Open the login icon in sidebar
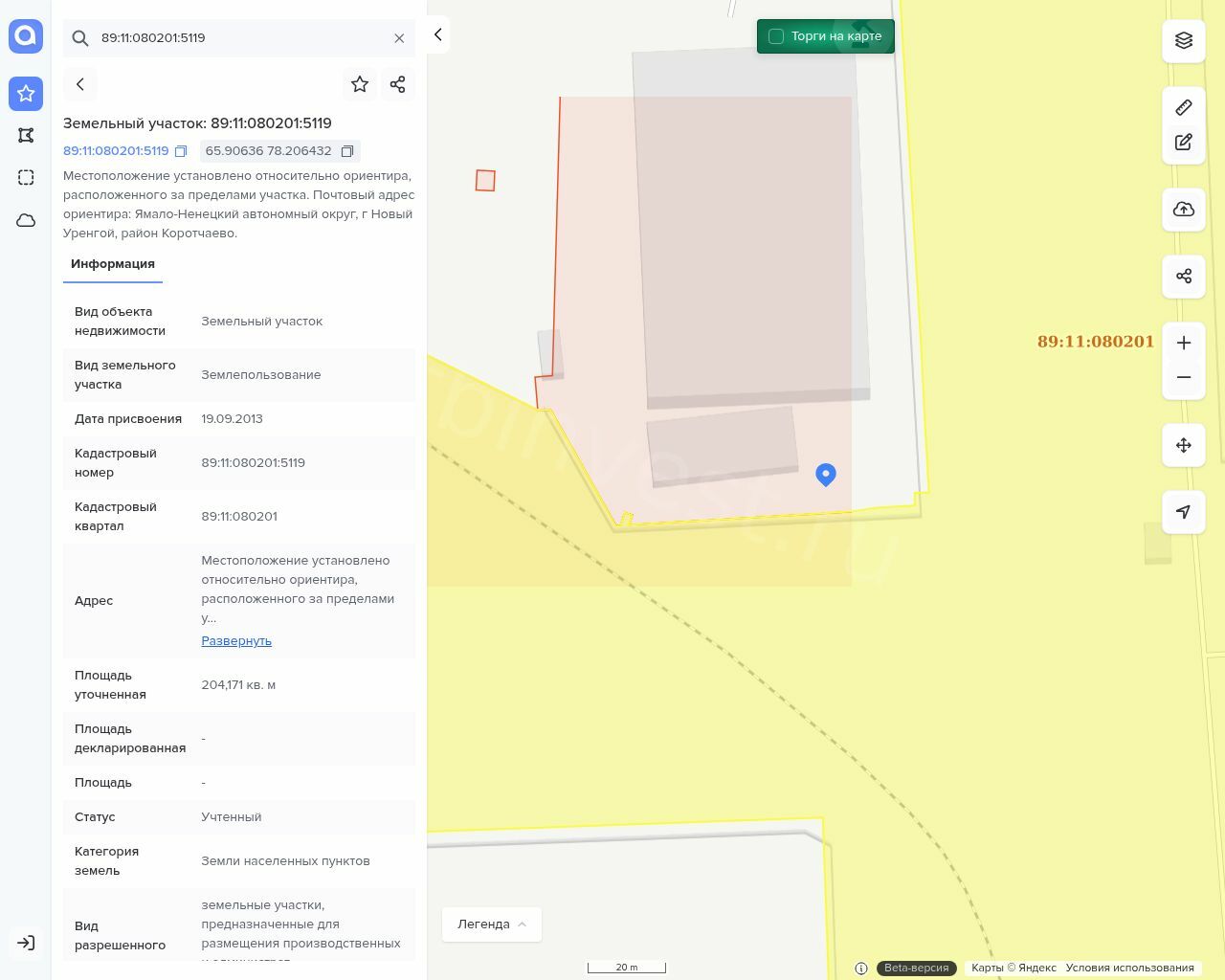The width and height of the screenshot is (1225, 980). (x=26, y=943)
